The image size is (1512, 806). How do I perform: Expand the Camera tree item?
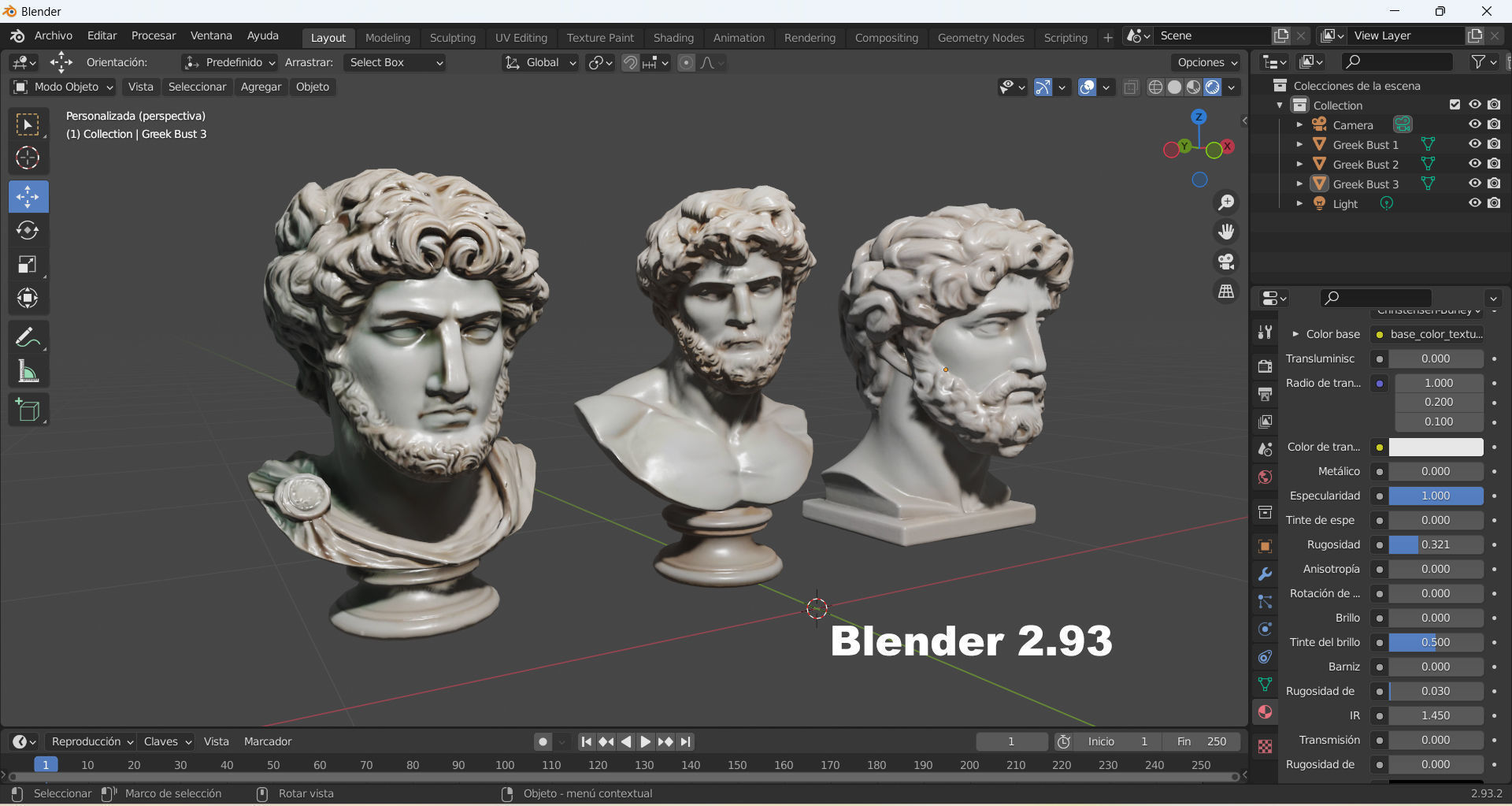tap(1299, 124)
